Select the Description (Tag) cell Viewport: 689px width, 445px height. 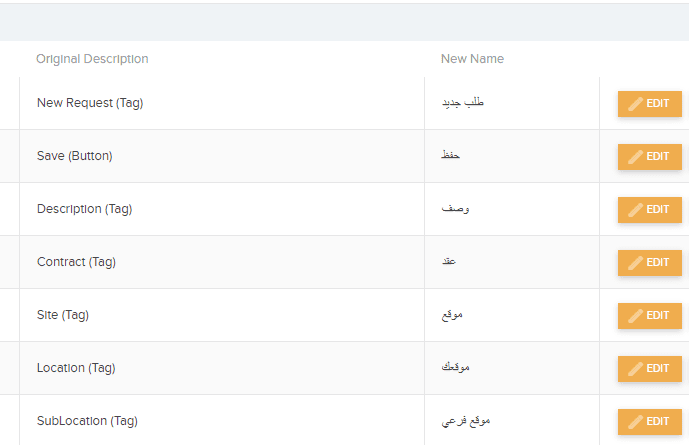(222, 209)
